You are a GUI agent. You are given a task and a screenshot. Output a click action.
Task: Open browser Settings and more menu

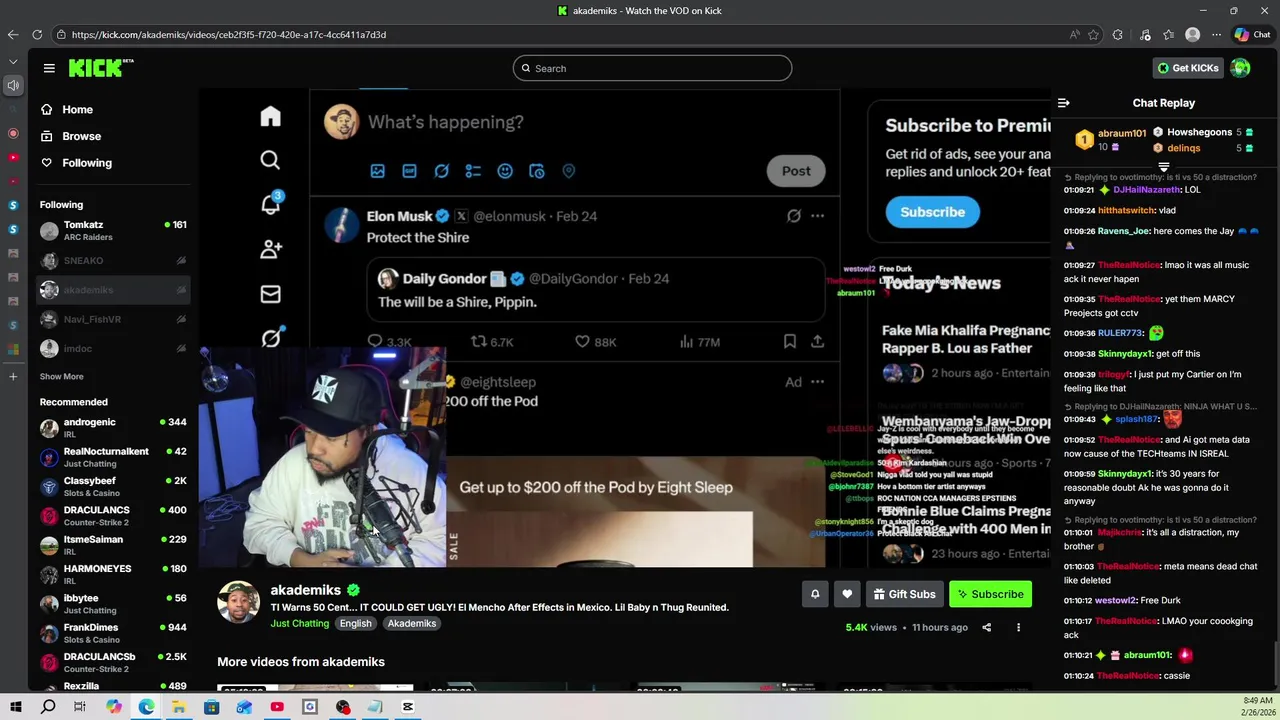pyautogui.click(x=1216, y=34)
